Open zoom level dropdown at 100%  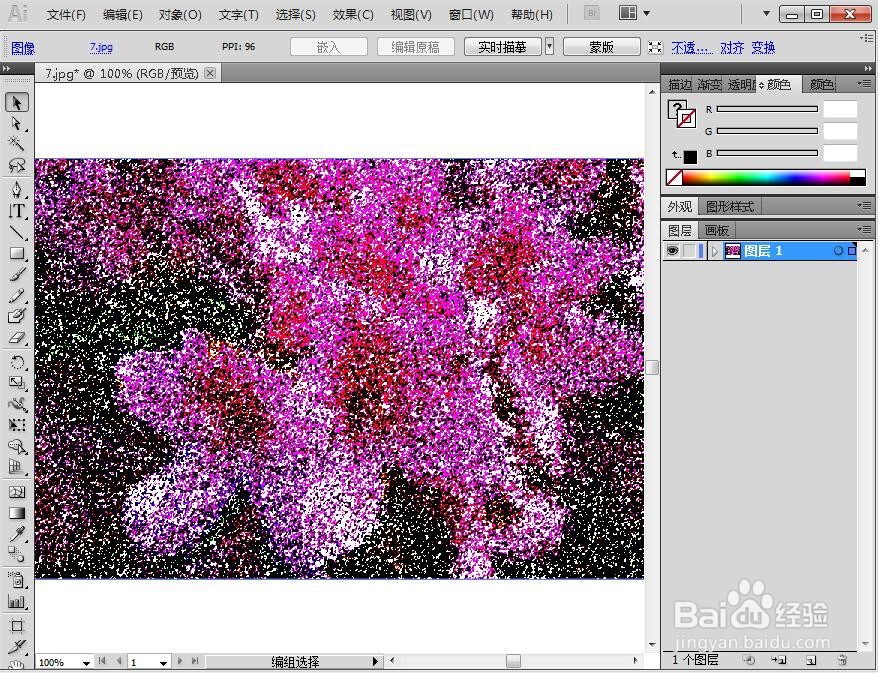pyautogui.click(x=86, y=662)
